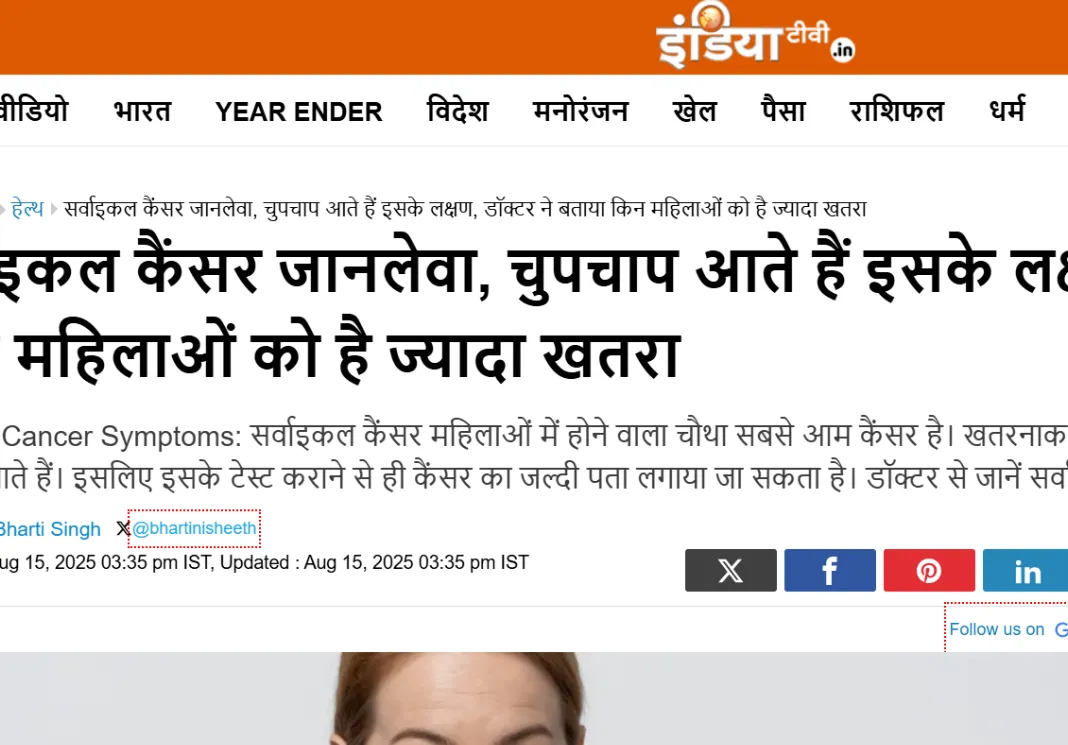This screenshot has height=745, width=1068.
Task: Click the X icon beside author handle
Action: coord(123,528)
